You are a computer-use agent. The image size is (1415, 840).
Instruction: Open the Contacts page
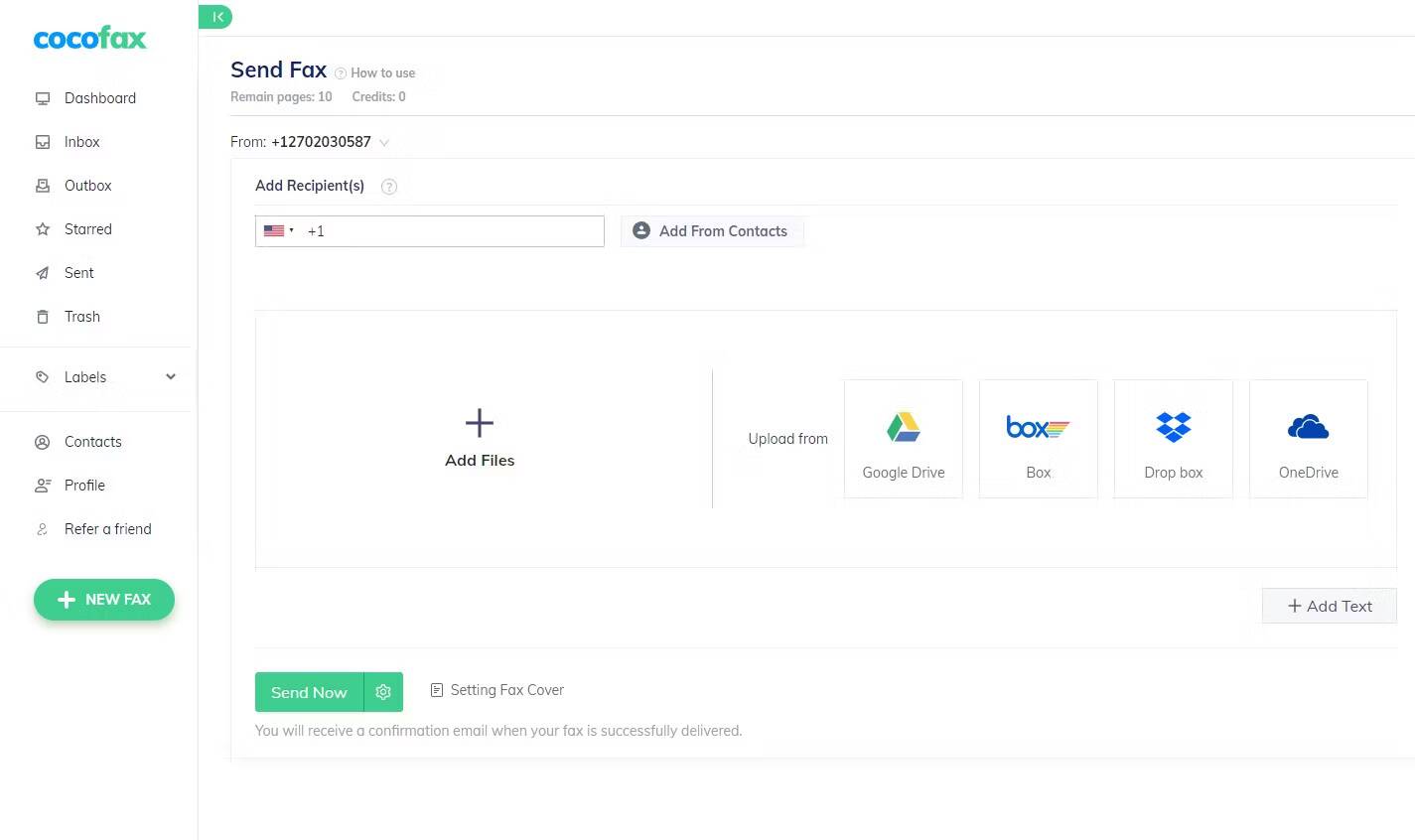92,442
